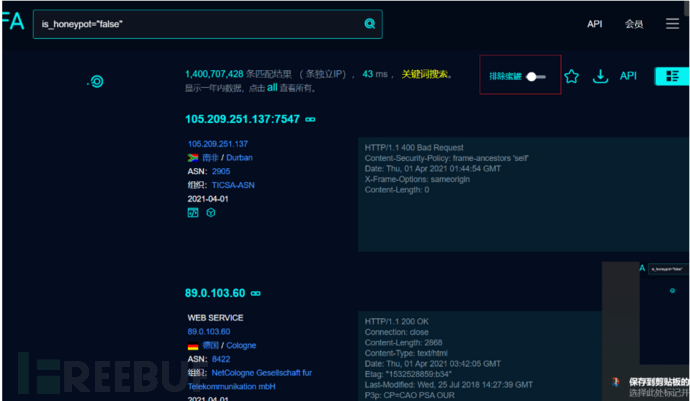This screenshot has width=690, height=401.
Task: Open the hamburger menu in top right
Action: [672, 24]
